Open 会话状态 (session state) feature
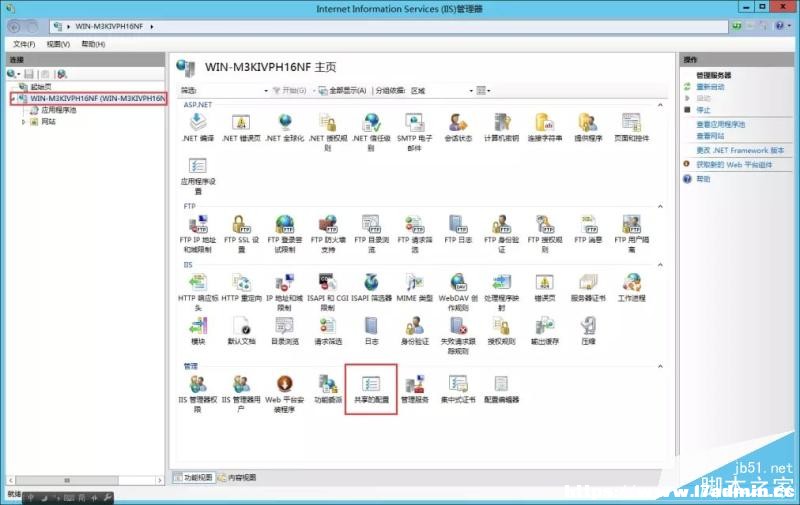 458,128
